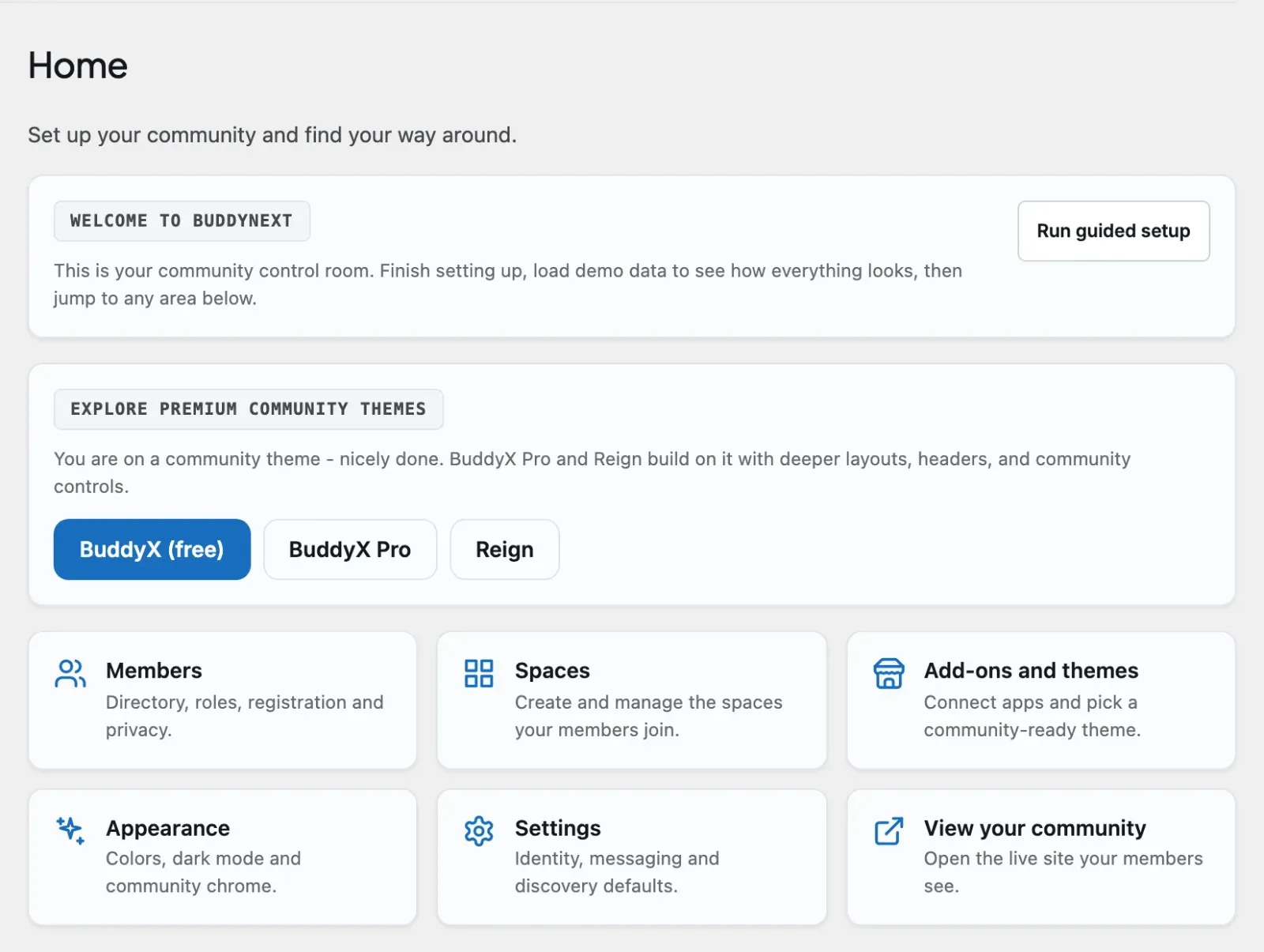
Task: Click 'Set up your community' subtitle text
Action: (273, 135)
